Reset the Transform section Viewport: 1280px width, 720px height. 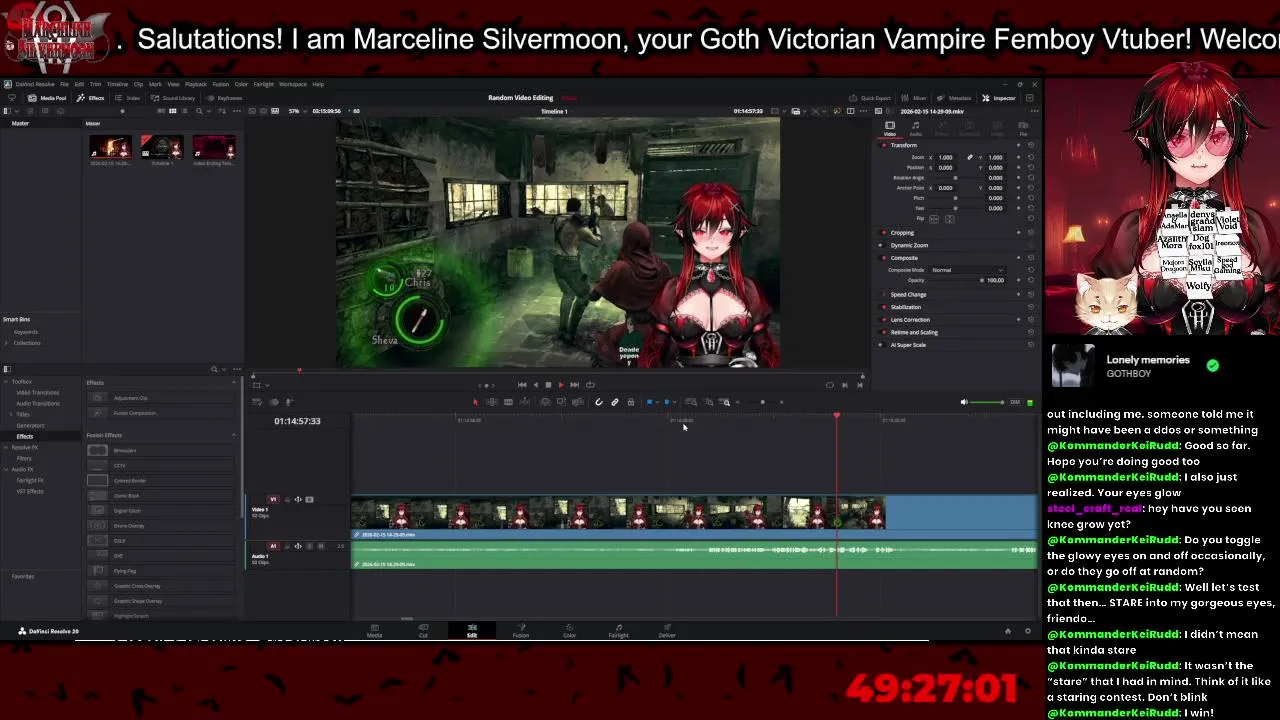1031,145
